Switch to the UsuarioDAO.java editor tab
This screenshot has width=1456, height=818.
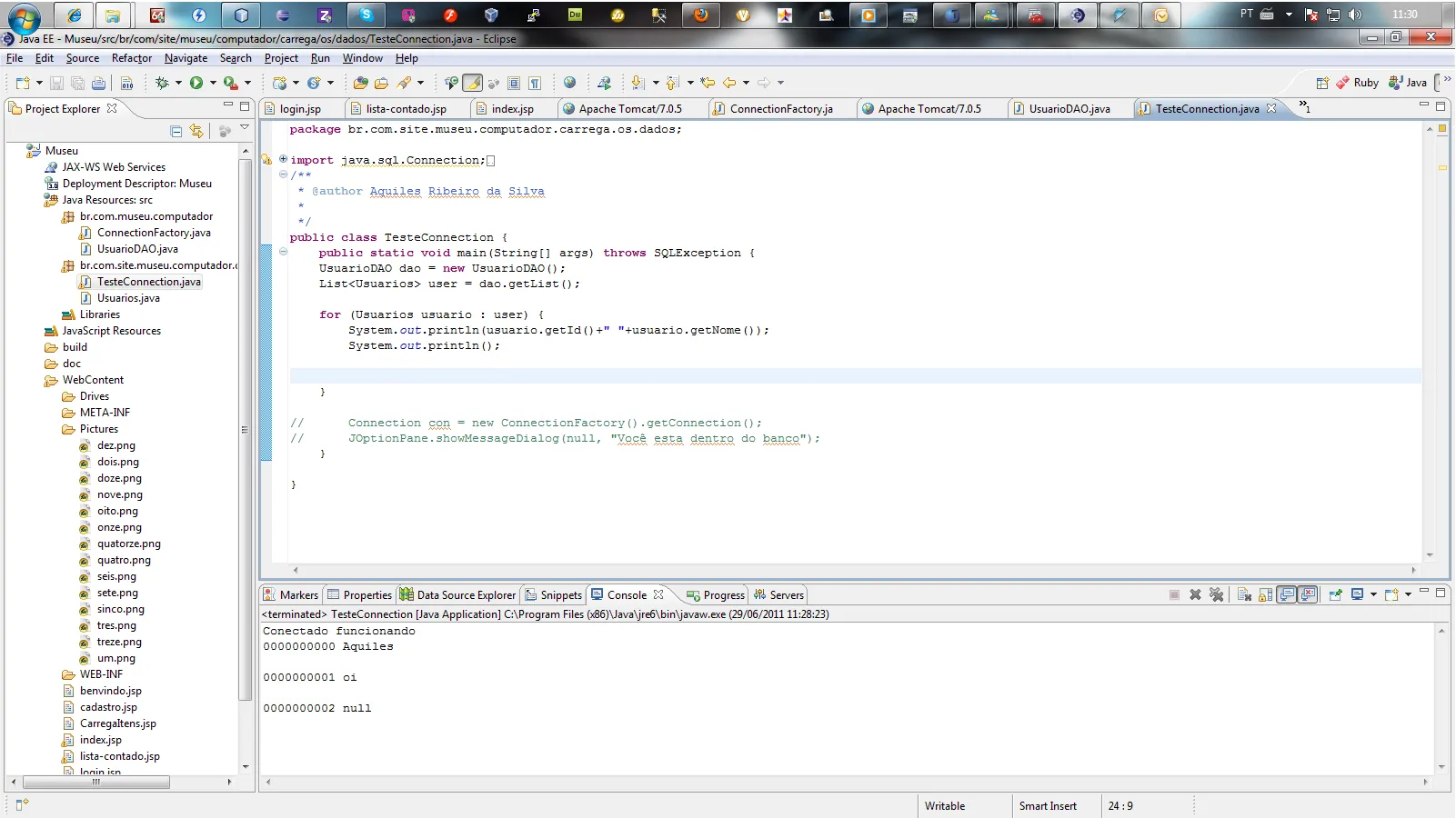pos(1069,109)
